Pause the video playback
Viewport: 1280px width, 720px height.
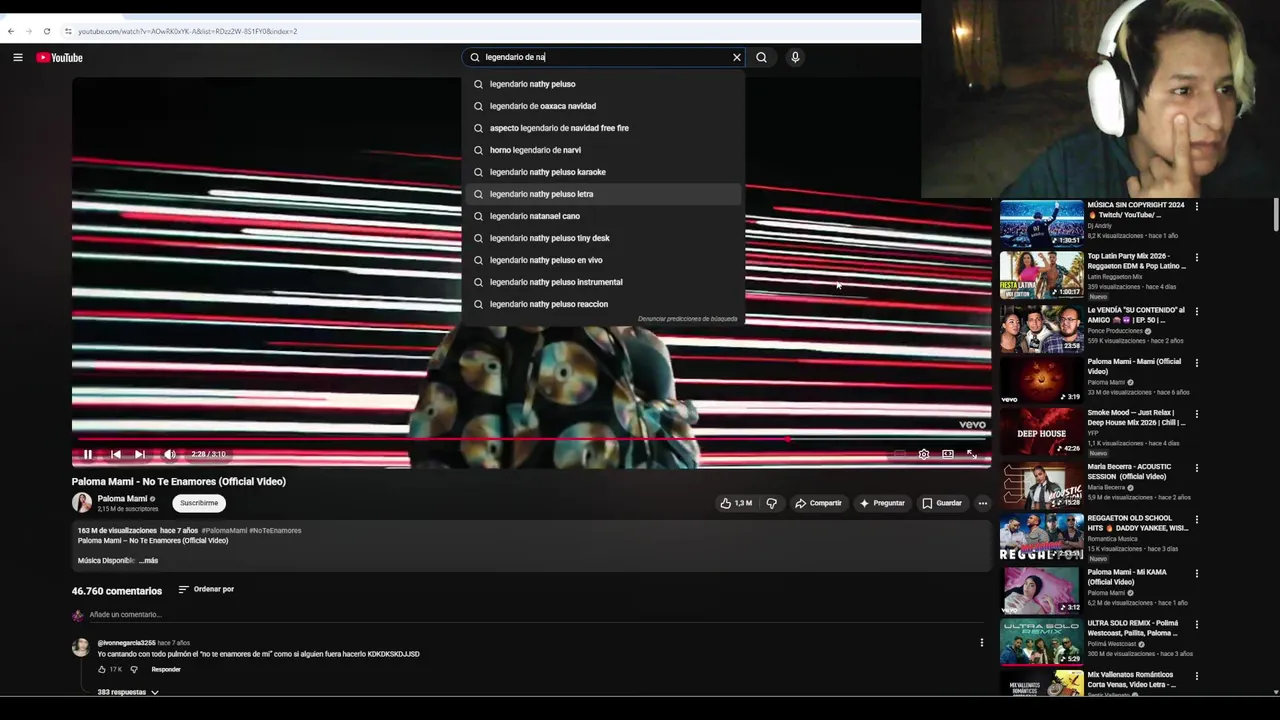tap(88, 454)
